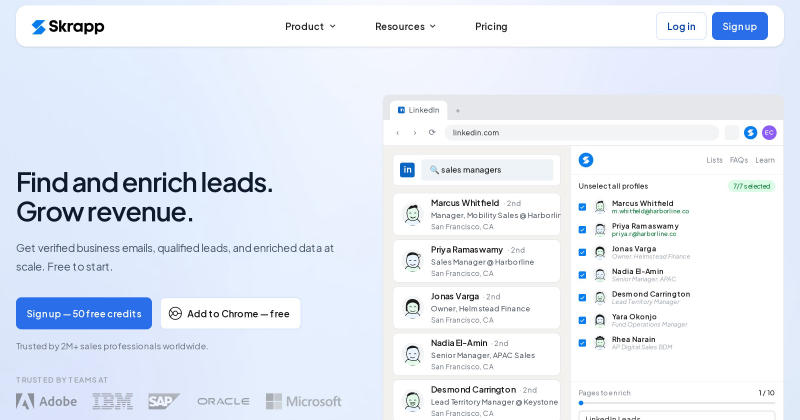
Task: Open the Learn link in Skrapp panel
Action: click(765, 160)
